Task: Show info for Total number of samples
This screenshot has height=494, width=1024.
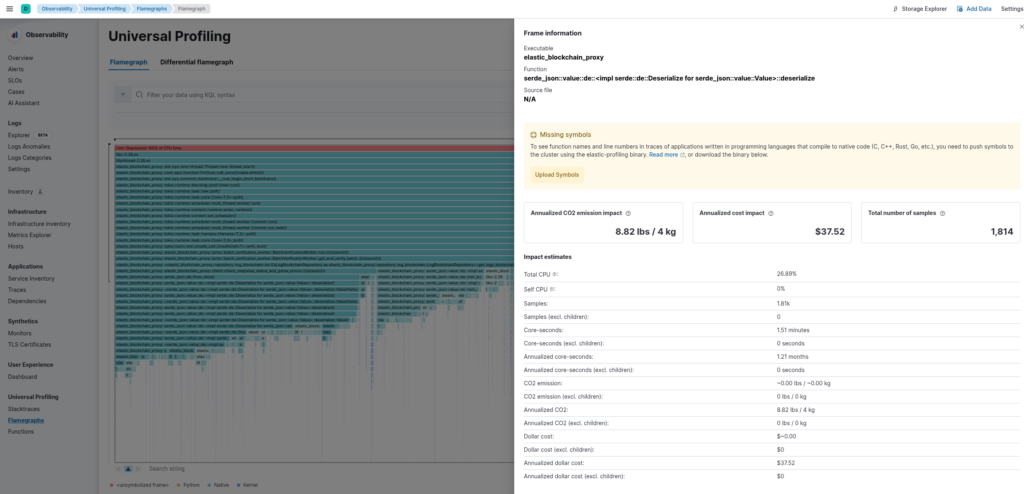Action: pyautogui.click(x=942, y=213)
